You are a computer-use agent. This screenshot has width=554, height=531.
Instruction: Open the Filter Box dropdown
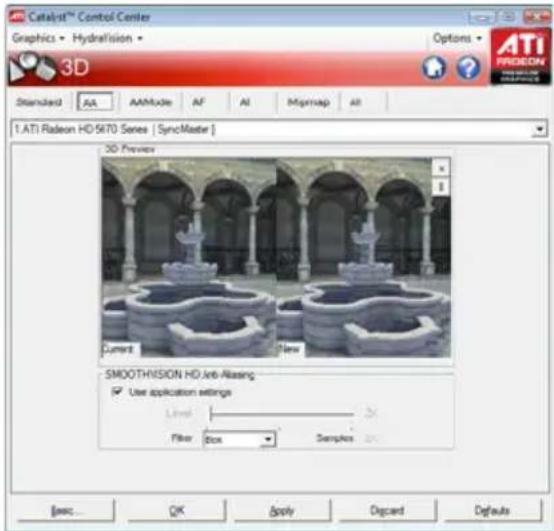pyautogui.click(x=240, y=439)
